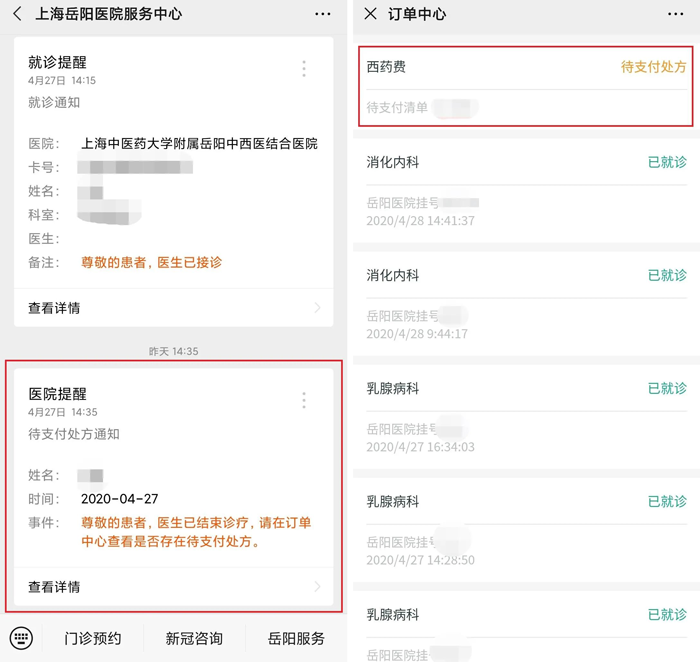
Task: Open the 岳阳服务 menu
Action: (x=296, y=638)
